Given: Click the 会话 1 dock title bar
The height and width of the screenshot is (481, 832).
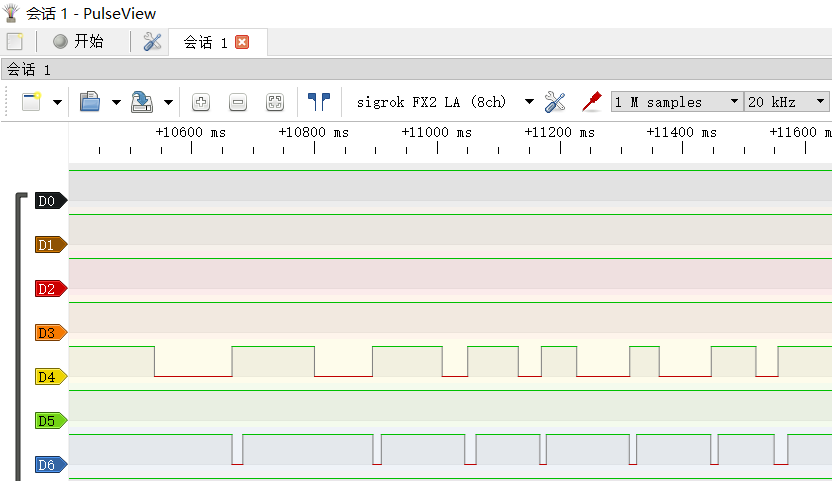Looking at the screenshot, I should 417,70.
